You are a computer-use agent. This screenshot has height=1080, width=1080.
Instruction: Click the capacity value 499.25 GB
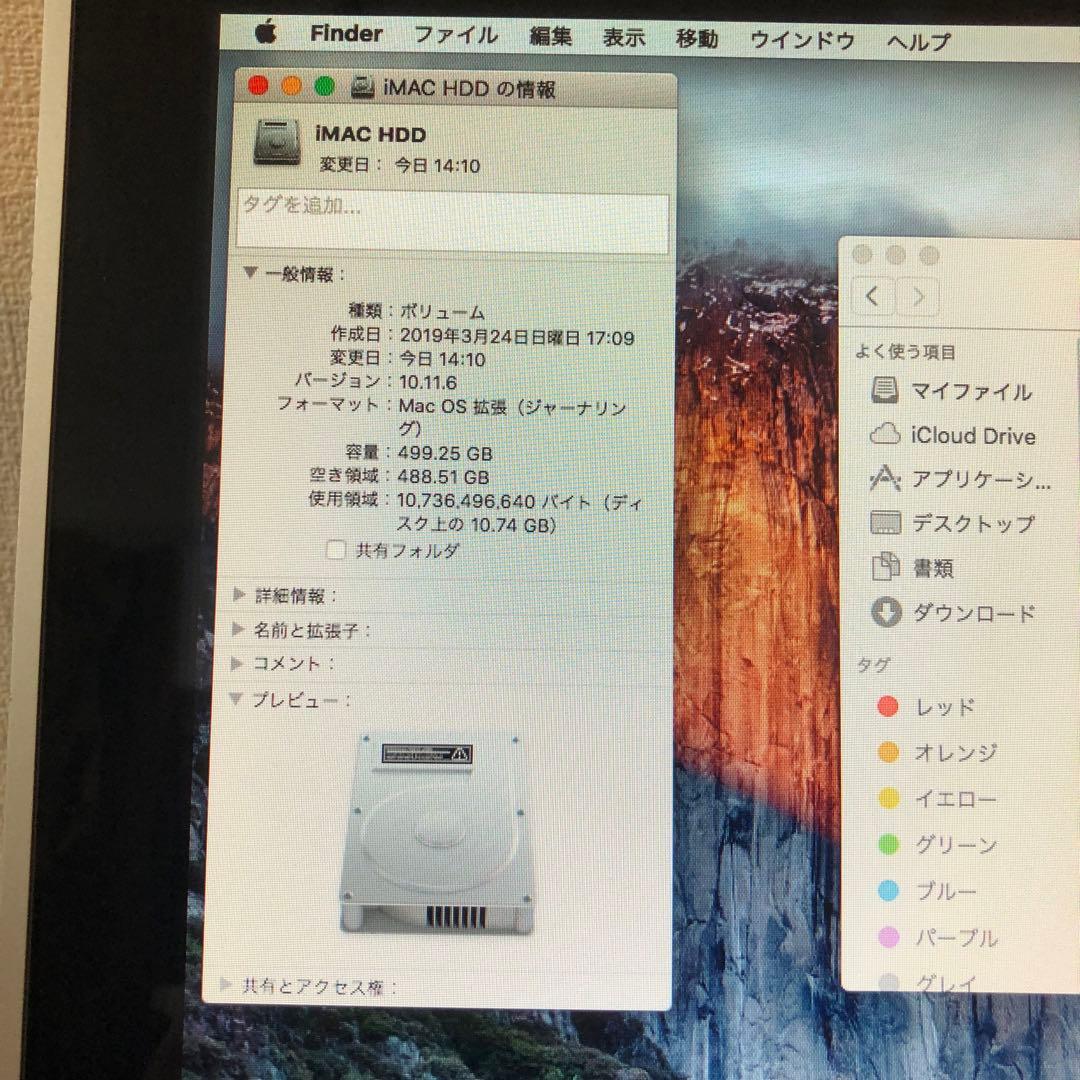pos(445,453)
